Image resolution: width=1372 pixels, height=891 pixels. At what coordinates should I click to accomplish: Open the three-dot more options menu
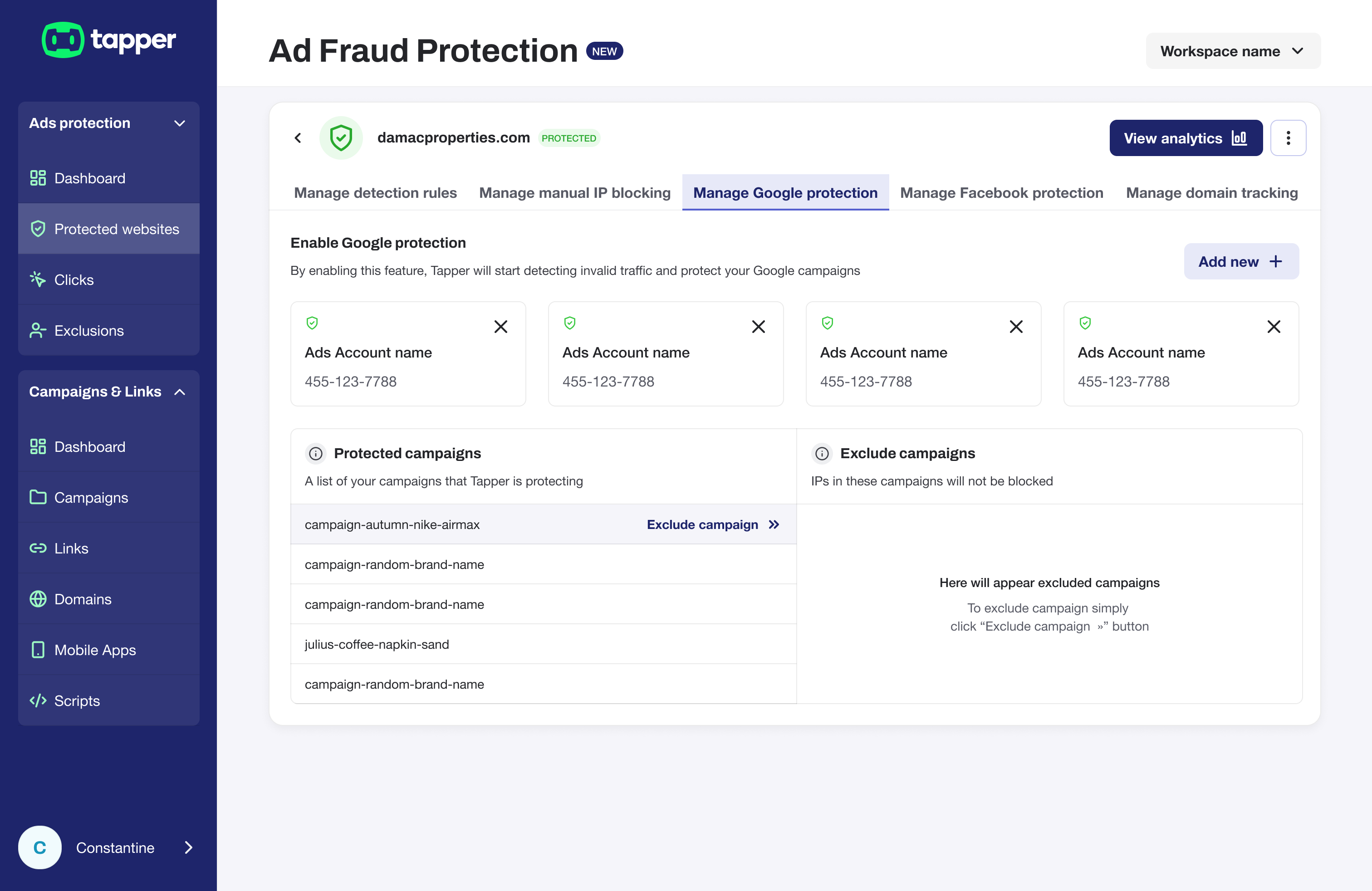point(1288,138)
